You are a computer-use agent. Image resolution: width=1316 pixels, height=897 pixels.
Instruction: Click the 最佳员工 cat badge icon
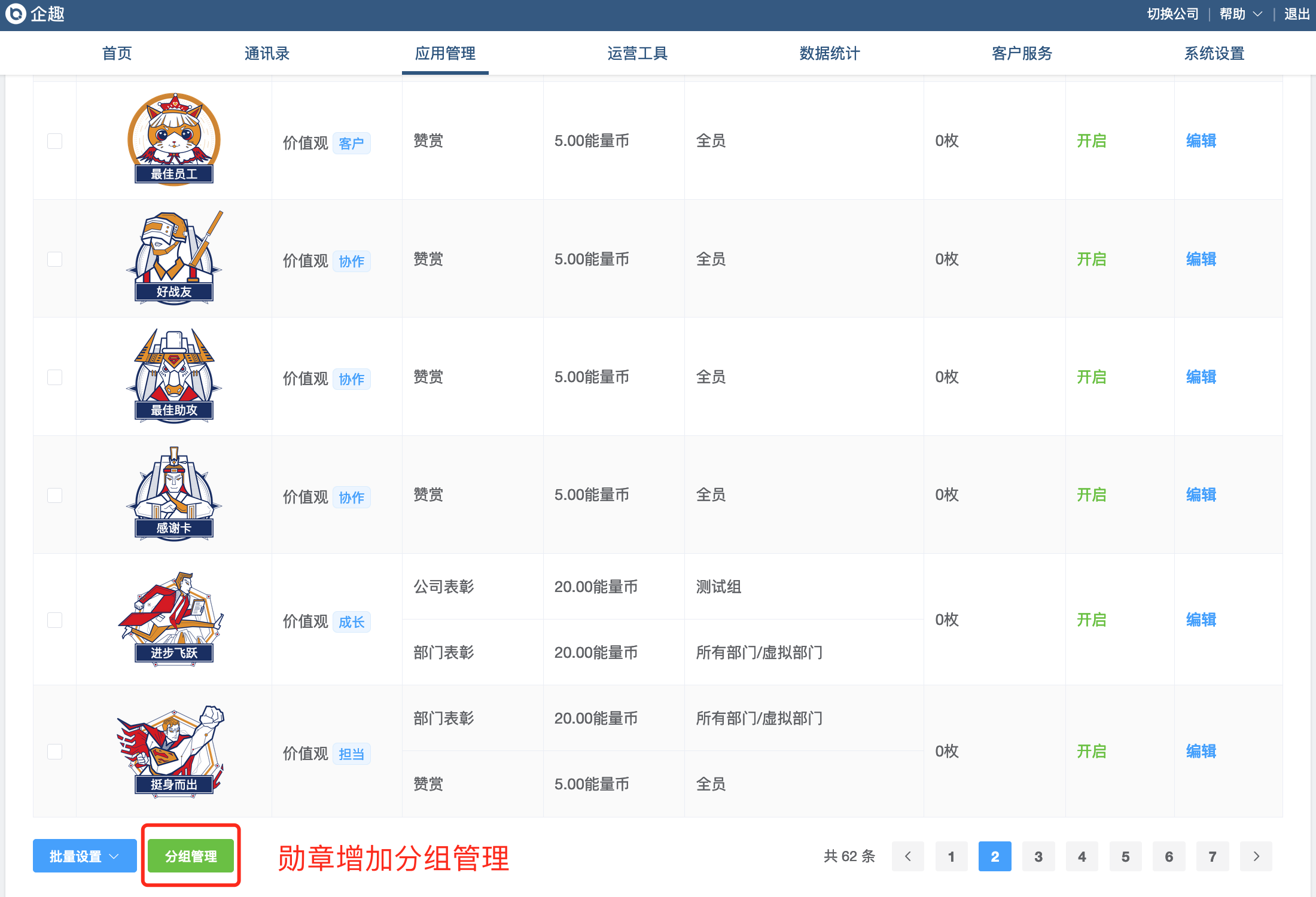pyautogui.click(x=174, y=139)
